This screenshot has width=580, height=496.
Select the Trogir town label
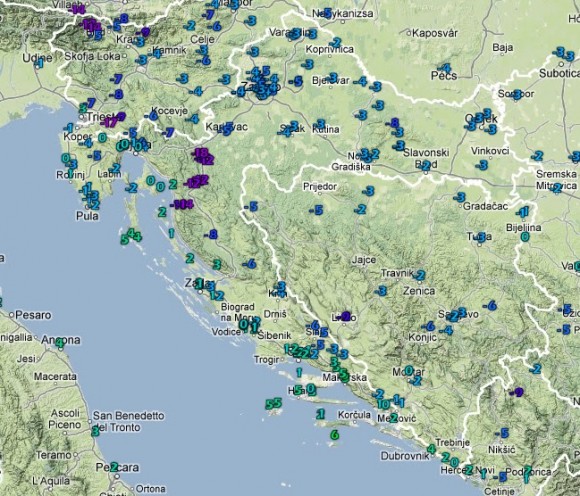tap(267, 360)
